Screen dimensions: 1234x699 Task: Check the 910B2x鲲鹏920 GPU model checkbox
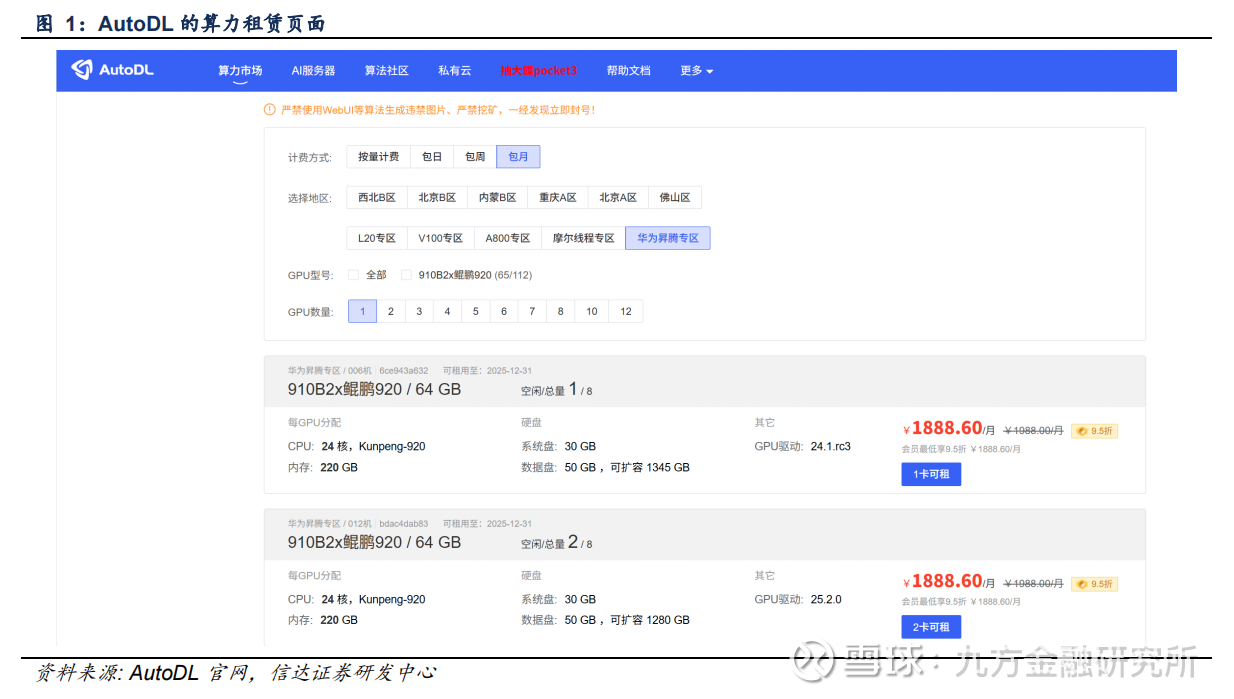tap(406, 275)
